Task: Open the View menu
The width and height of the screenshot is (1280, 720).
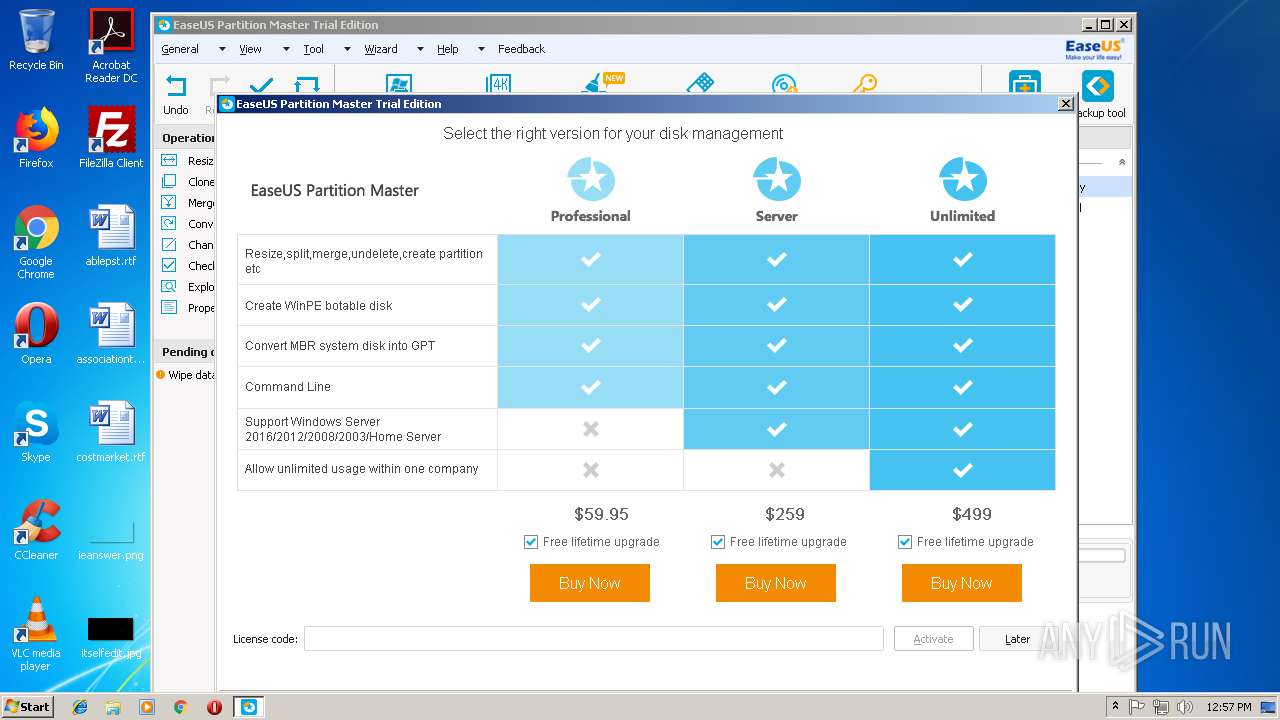Action: click(x=250, y=49)
